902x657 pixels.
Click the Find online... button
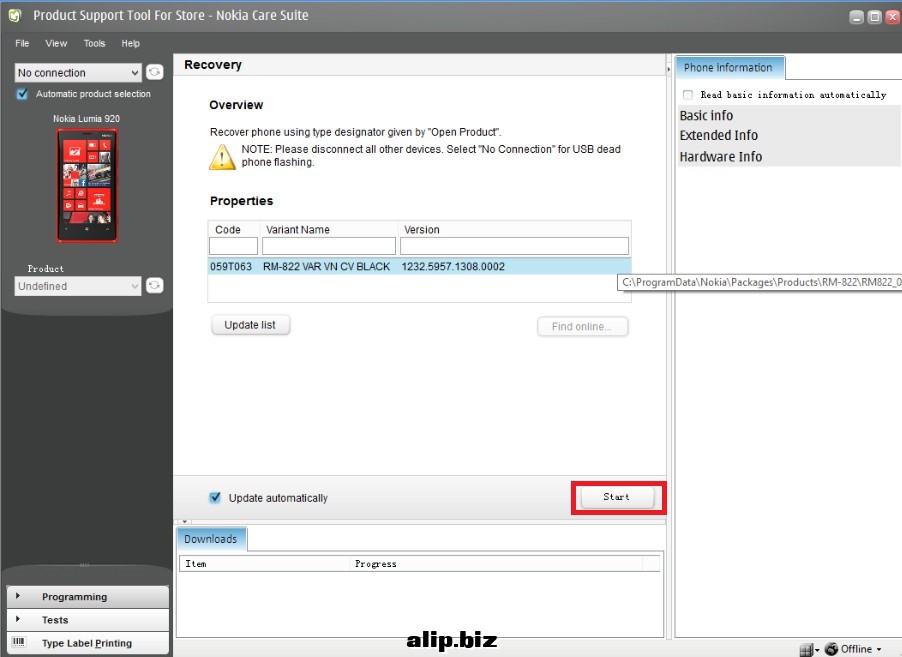click(x=582, y=327)
